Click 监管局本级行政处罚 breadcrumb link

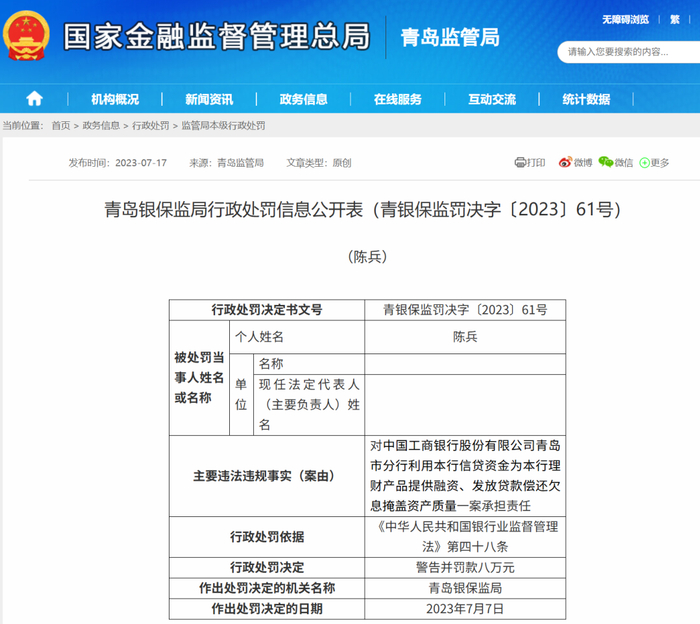[223, 126]
